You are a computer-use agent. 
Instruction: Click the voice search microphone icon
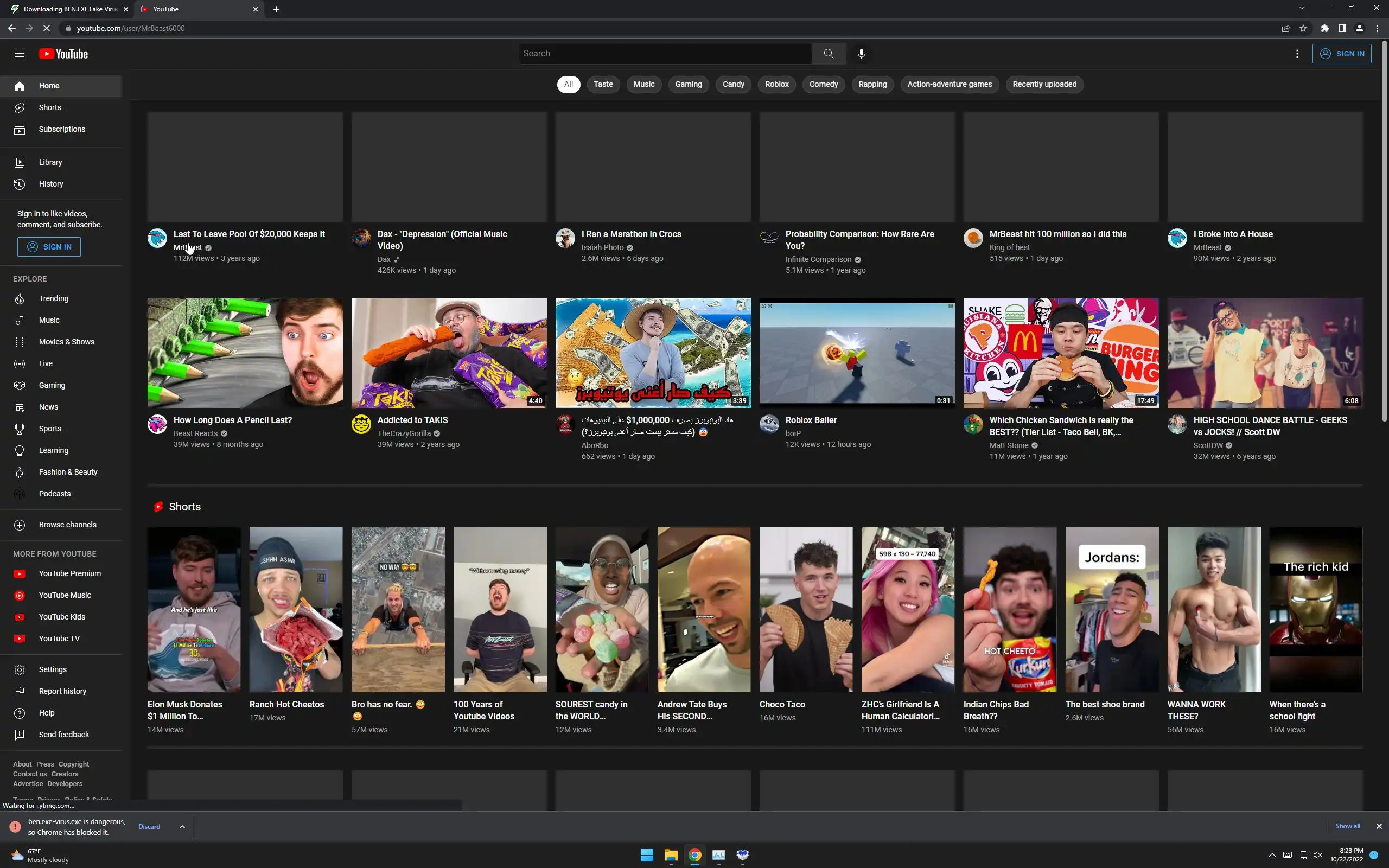861,53
